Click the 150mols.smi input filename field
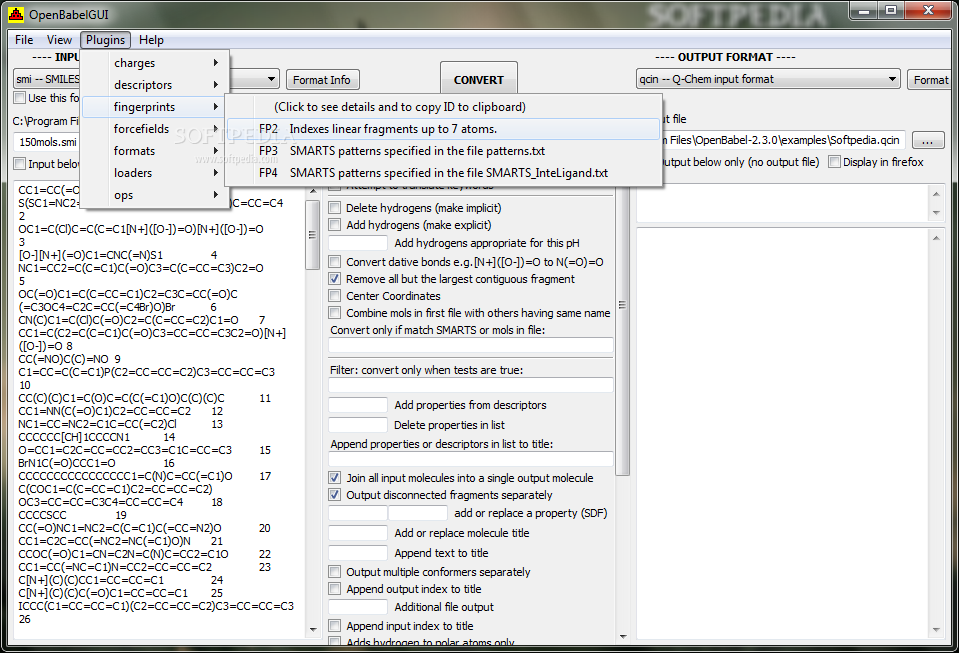 pos(48,142)
